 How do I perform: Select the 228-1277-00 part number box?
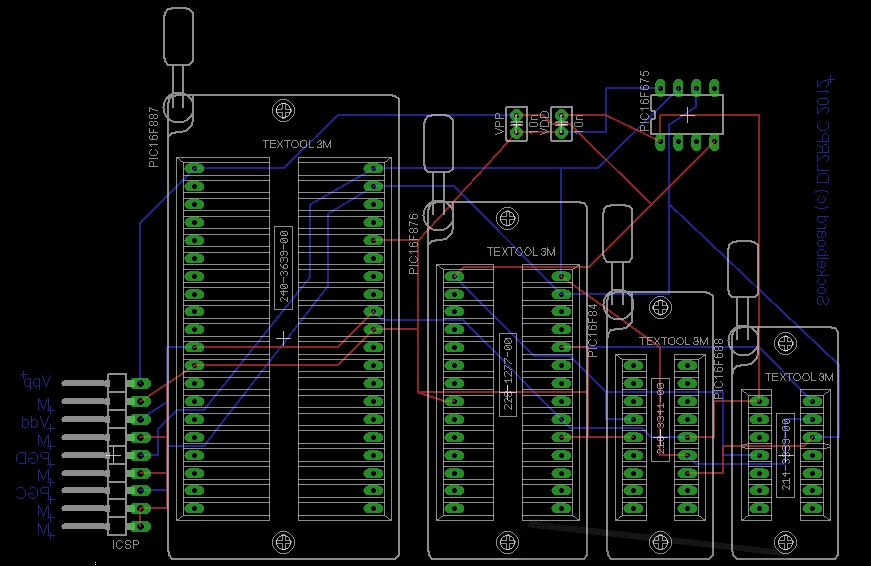click(x=508, y=374)
